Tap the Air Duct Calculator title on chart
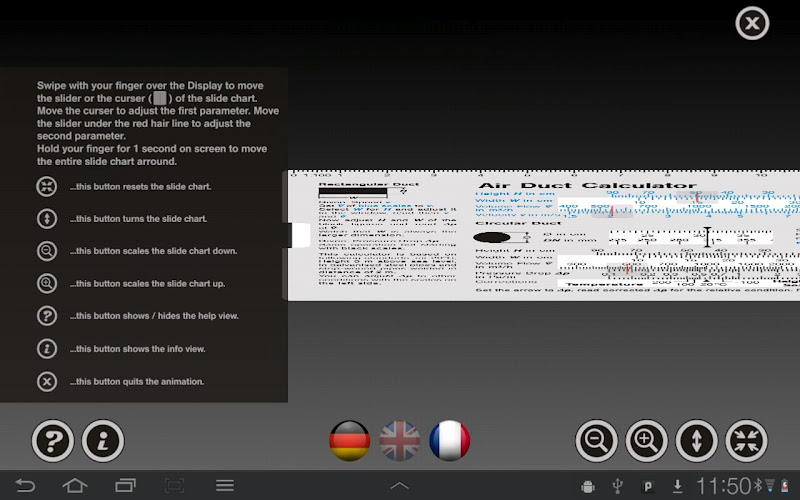The image size is (800, 500). pos(587,185)
